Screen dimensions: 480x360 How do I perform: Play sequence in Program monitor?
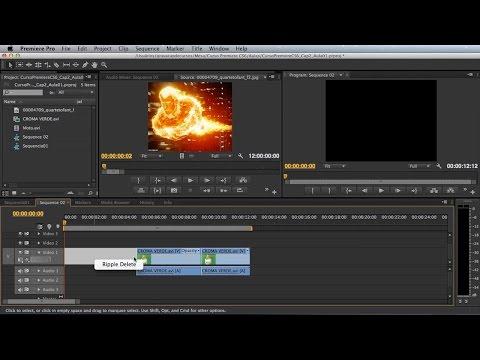point(381,191)
